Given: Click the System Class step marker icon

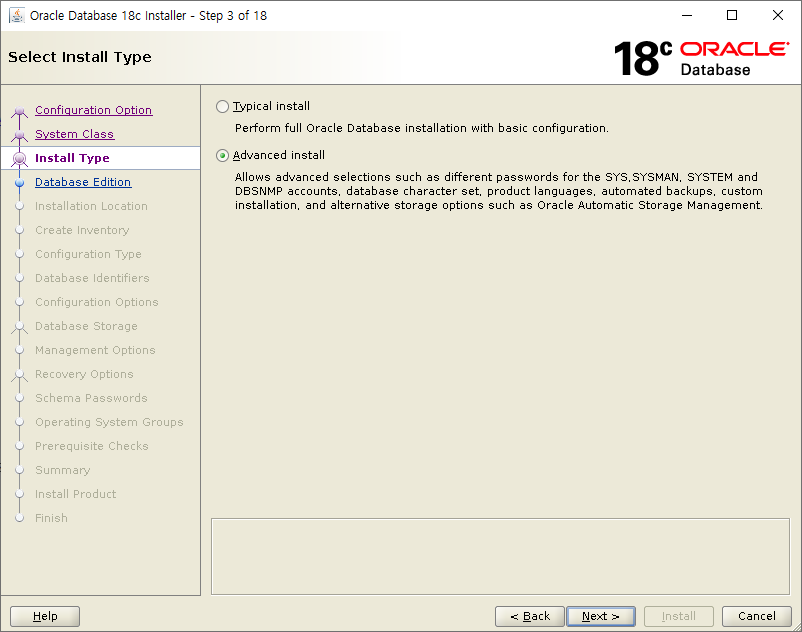Looking at the screenshot, I should (x=19, y=136).
